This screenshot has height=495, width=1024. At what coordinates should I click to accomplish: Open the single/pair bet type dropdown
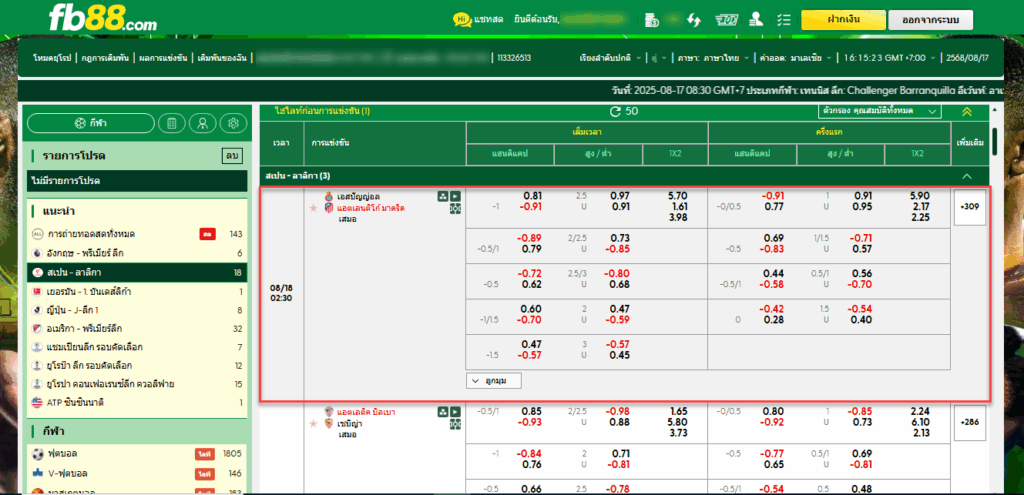tap(659, 58)
